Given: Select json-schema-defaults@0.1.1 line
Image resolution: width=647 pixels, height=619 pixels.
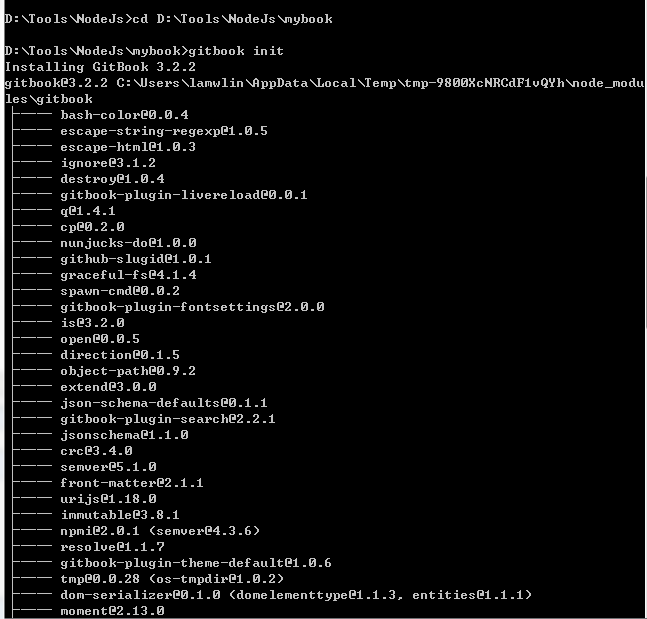Looking at the screenshot, I should tap(164, 403).
